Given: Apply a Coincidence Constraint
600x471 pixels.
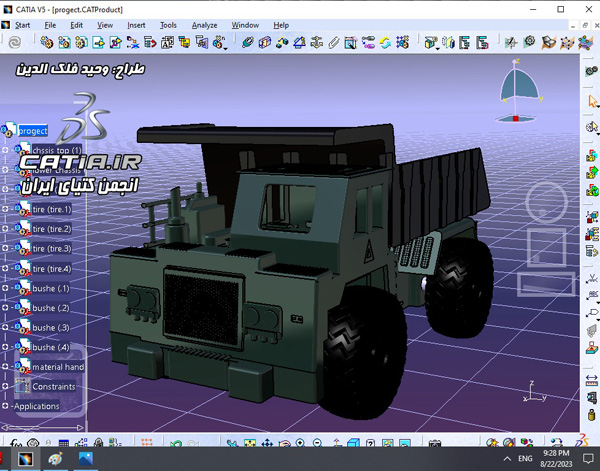Looking at the screenshot, I should [248, 42].
